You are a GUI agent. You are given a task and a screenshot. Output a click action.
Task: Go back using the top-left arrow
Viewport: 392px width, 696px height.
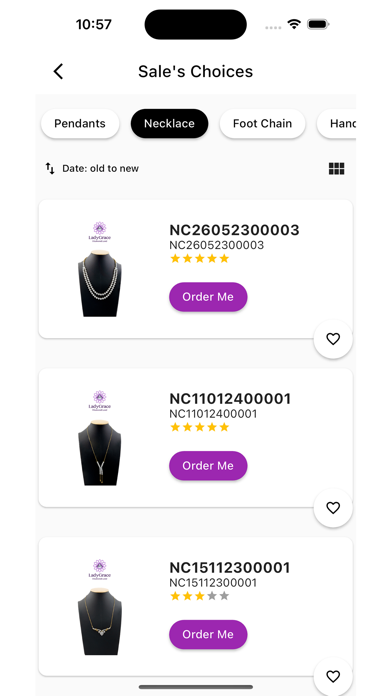pos(58,71)
